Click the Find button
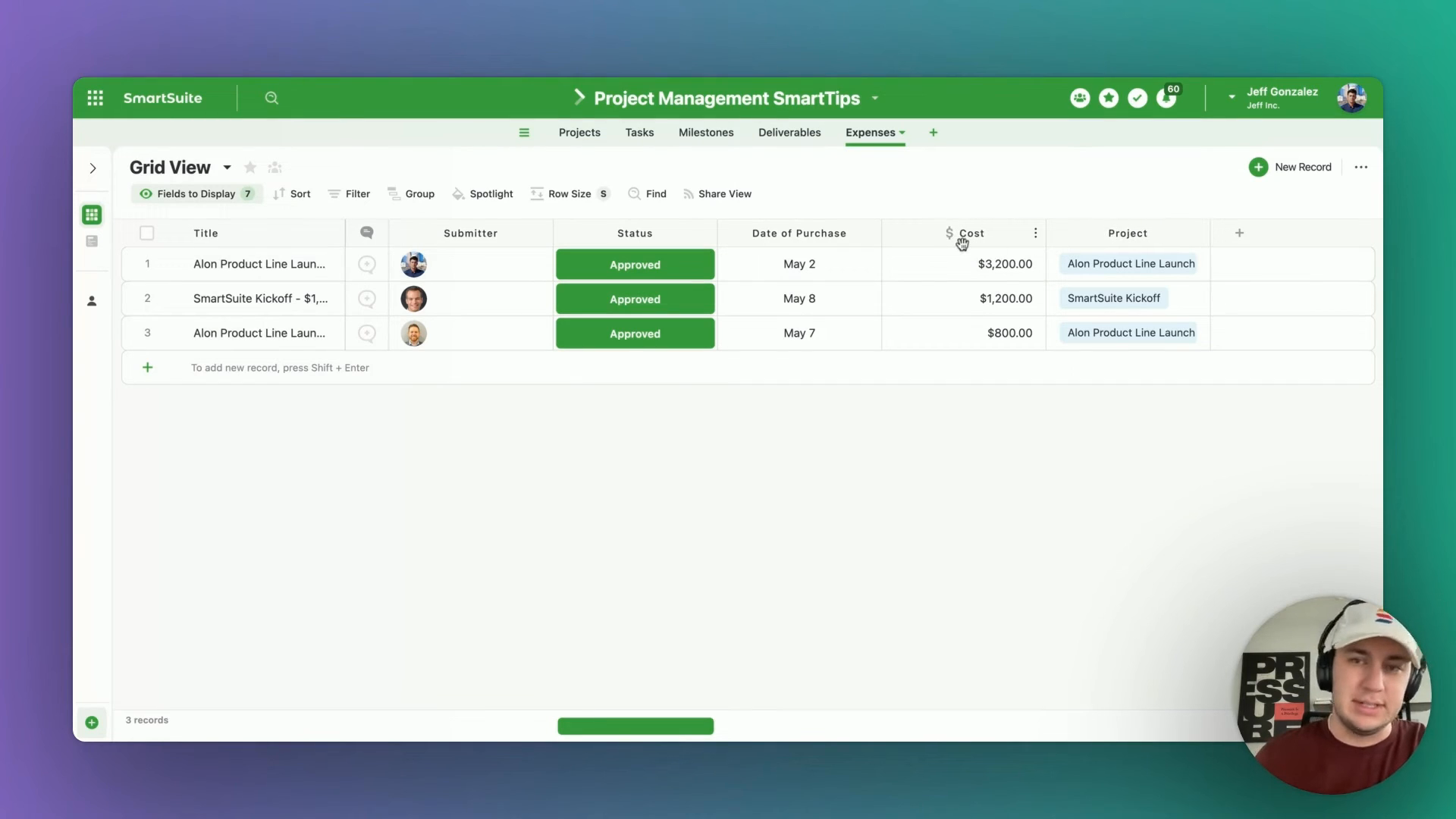This screenshot has height=819, width=1456. coord(647,194)
